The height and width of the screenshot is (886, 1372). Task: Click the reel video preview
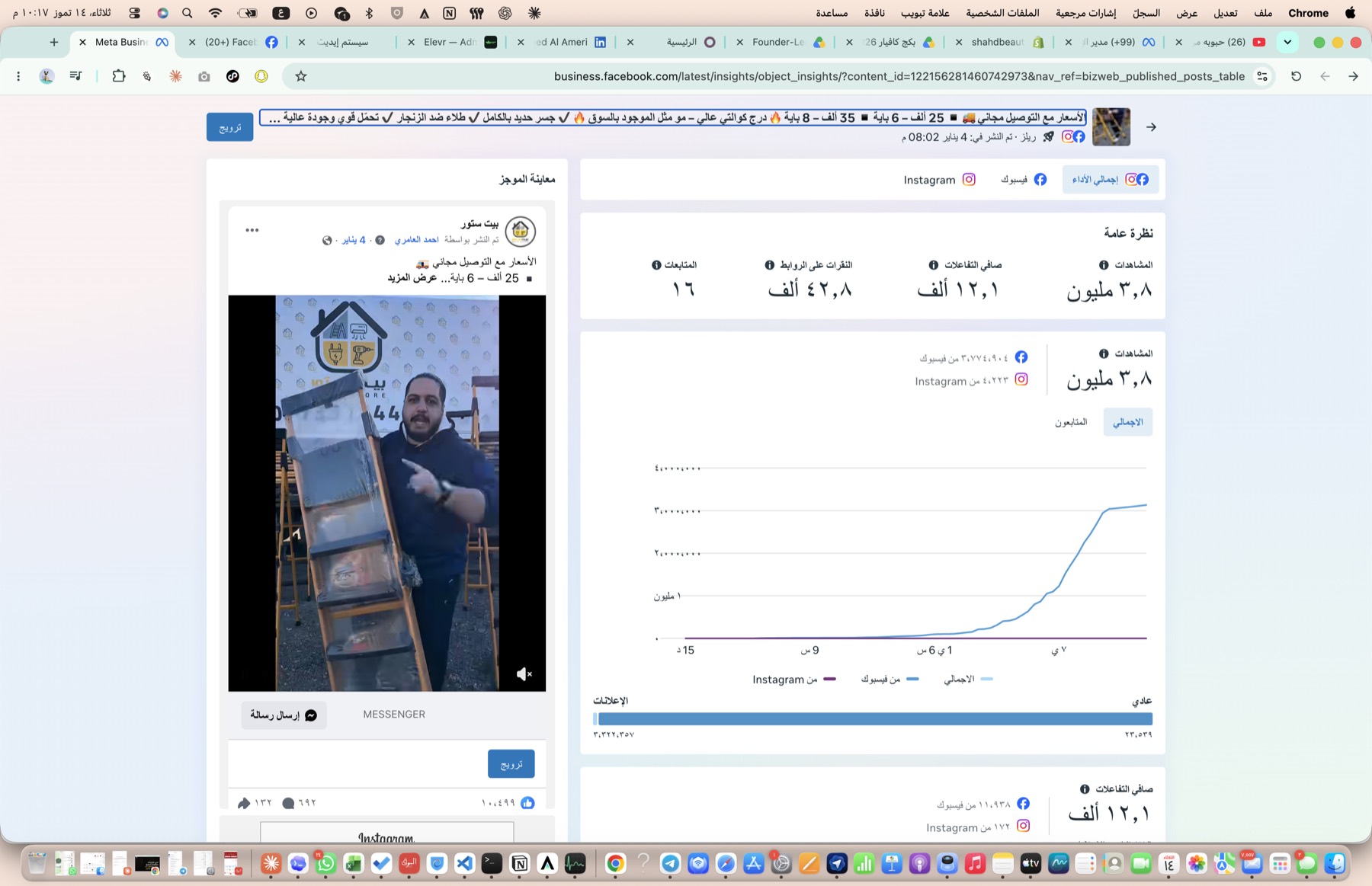click(x=387, y=494)
